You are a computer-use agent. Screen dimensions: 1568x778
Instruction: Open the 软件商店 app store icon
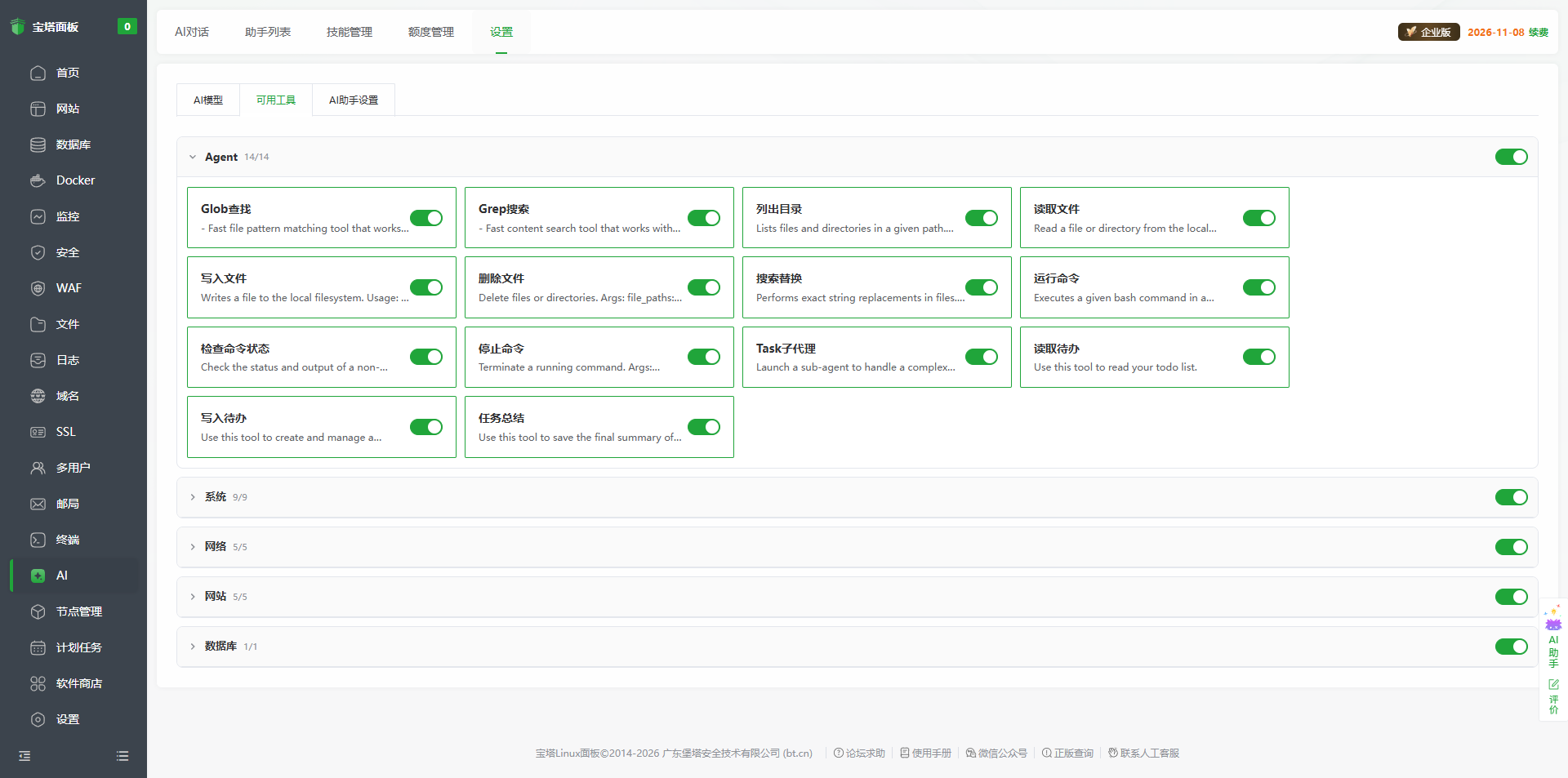pos(38,683)
